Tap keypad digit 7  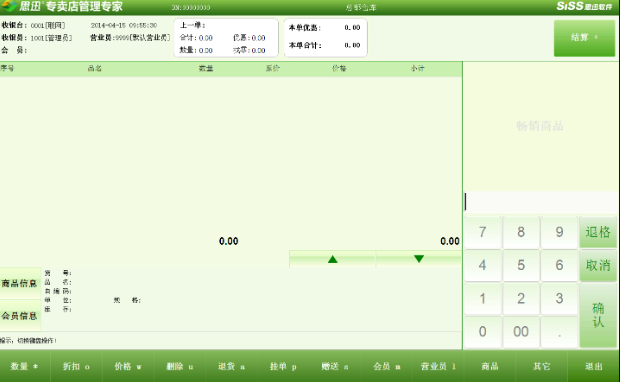(483, 232)
